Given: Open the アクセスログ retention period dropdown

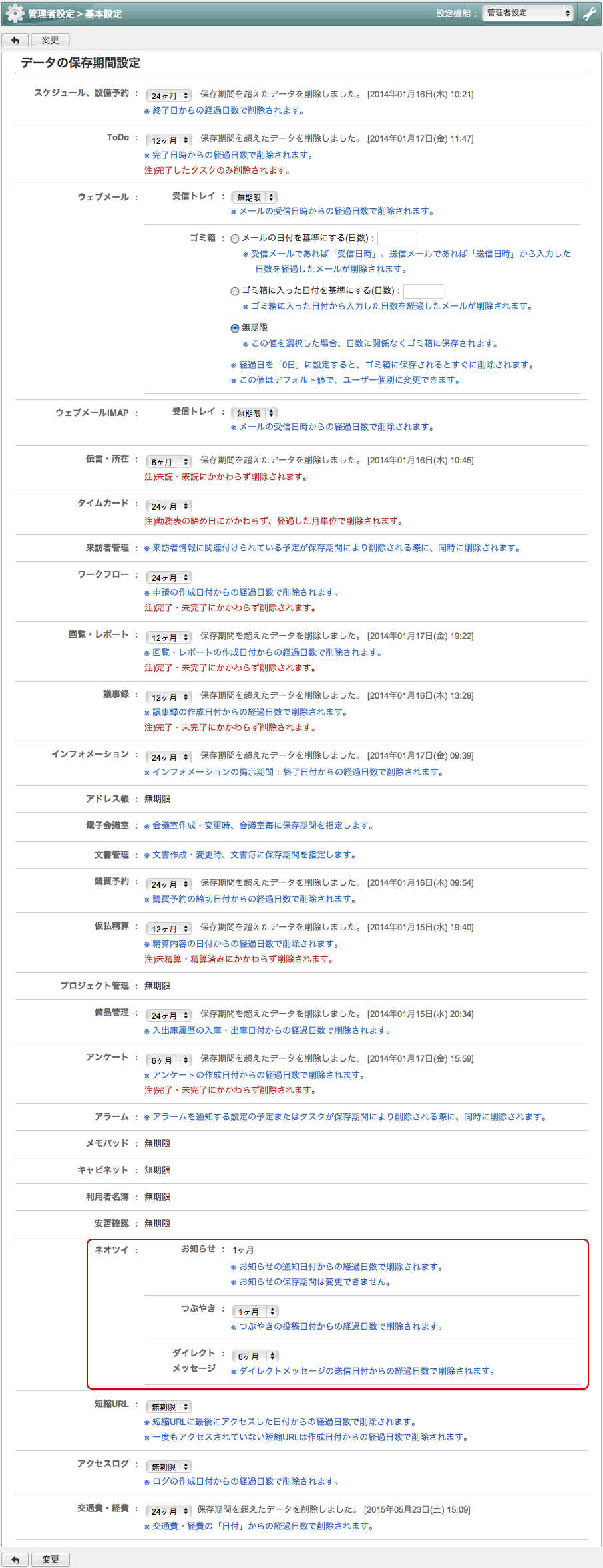Looking at the screenshot, I should [x=169, y=1466].
